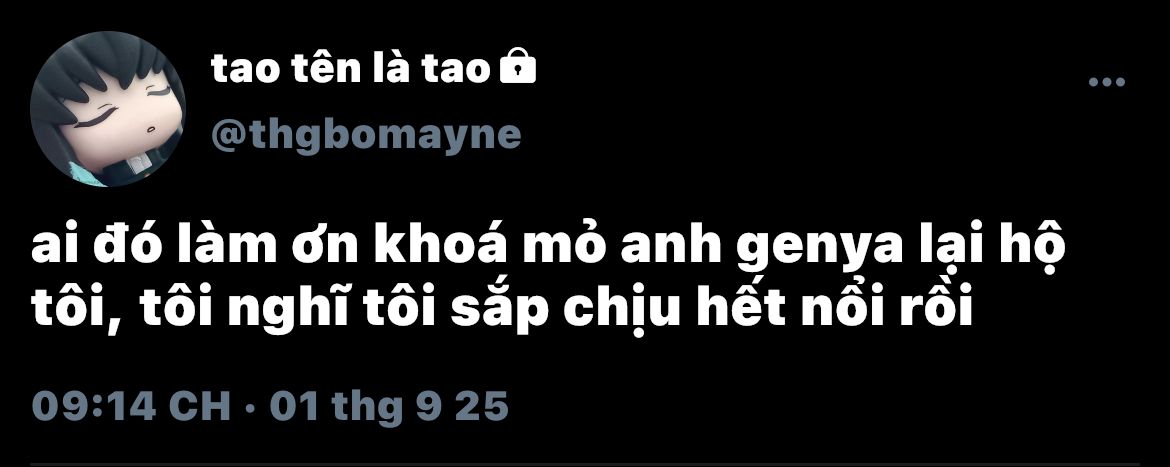
Task: Click the padlock protected-account icon
Action: (x=516, y=67)
